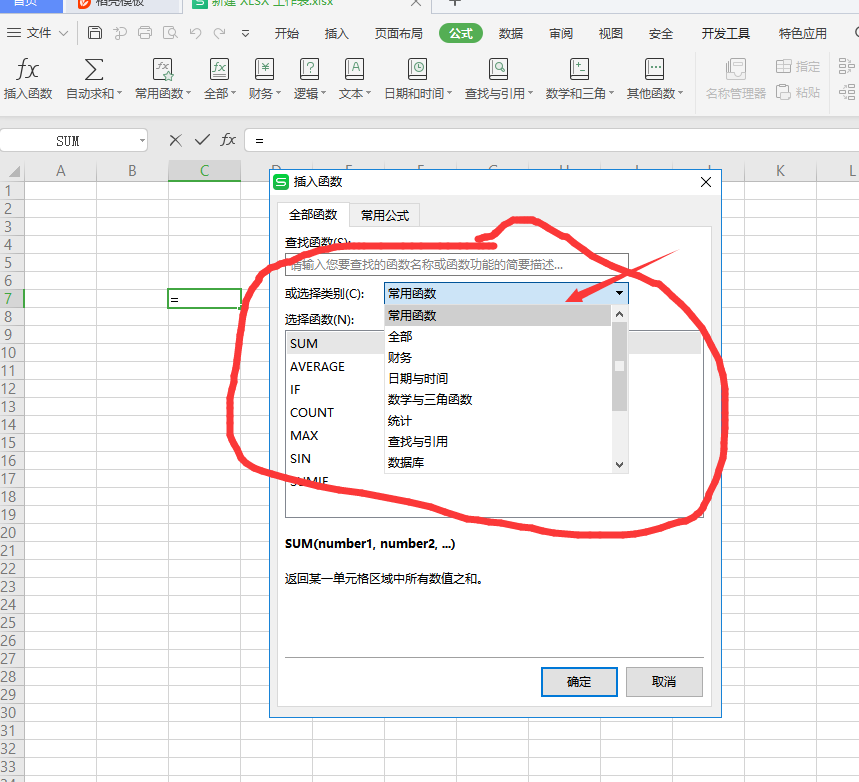Open Date and Time (日期和时间) functions
This screenshot has width=859, height=782.
pos(417,70)
